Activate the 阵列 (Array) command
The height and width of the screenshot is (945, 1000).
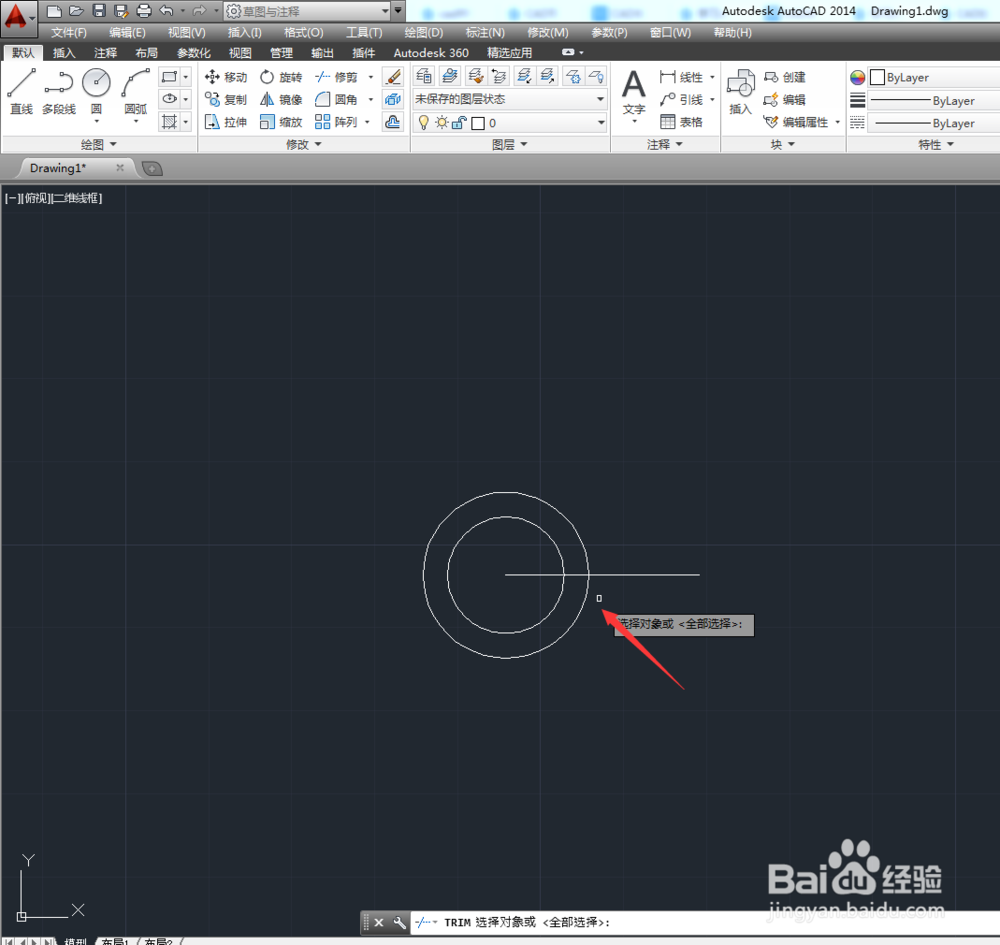[337, 122]
